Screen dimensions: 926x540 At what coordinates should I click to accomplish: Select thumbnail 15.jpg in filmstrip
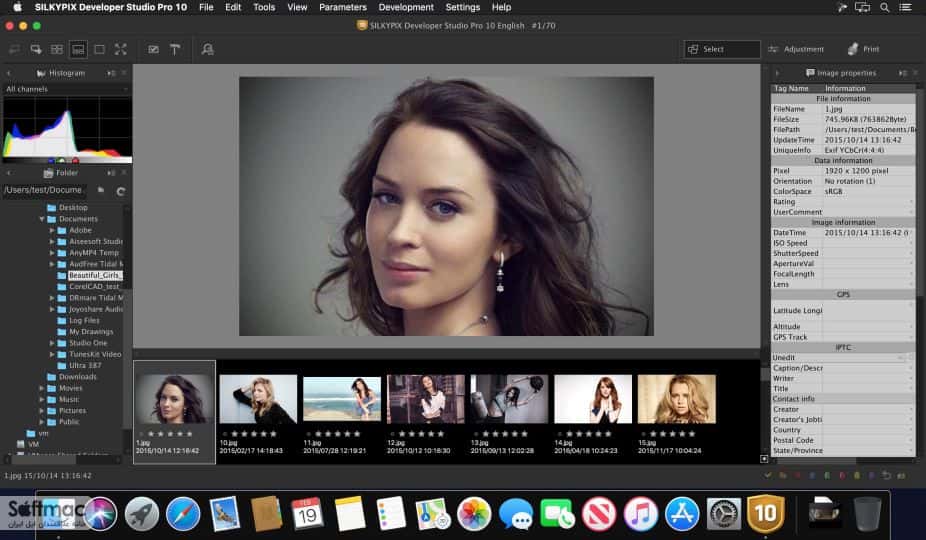[677, 399]
